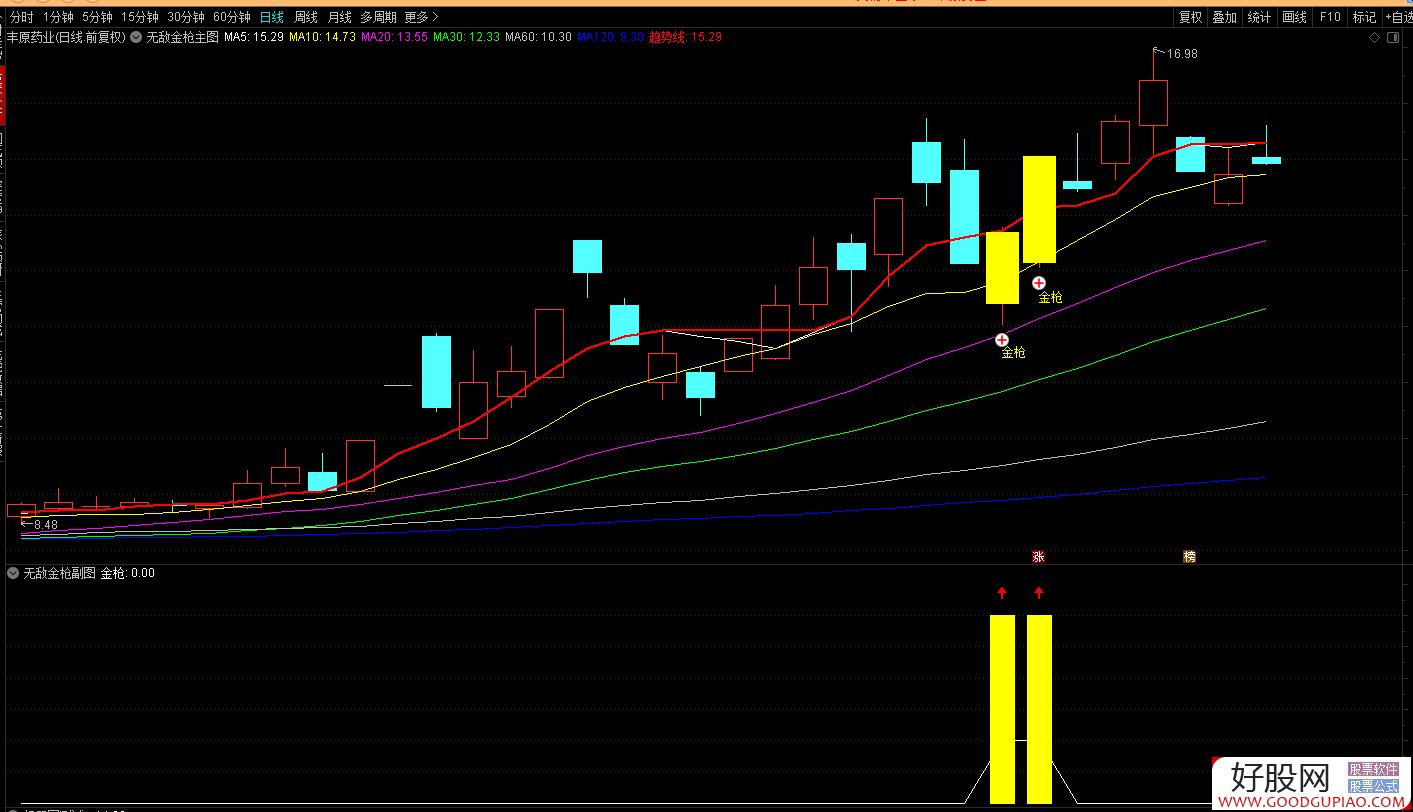Click the 丰原药业(日线 前复权) stock title

pyautogui.click(x=66, y=37)
